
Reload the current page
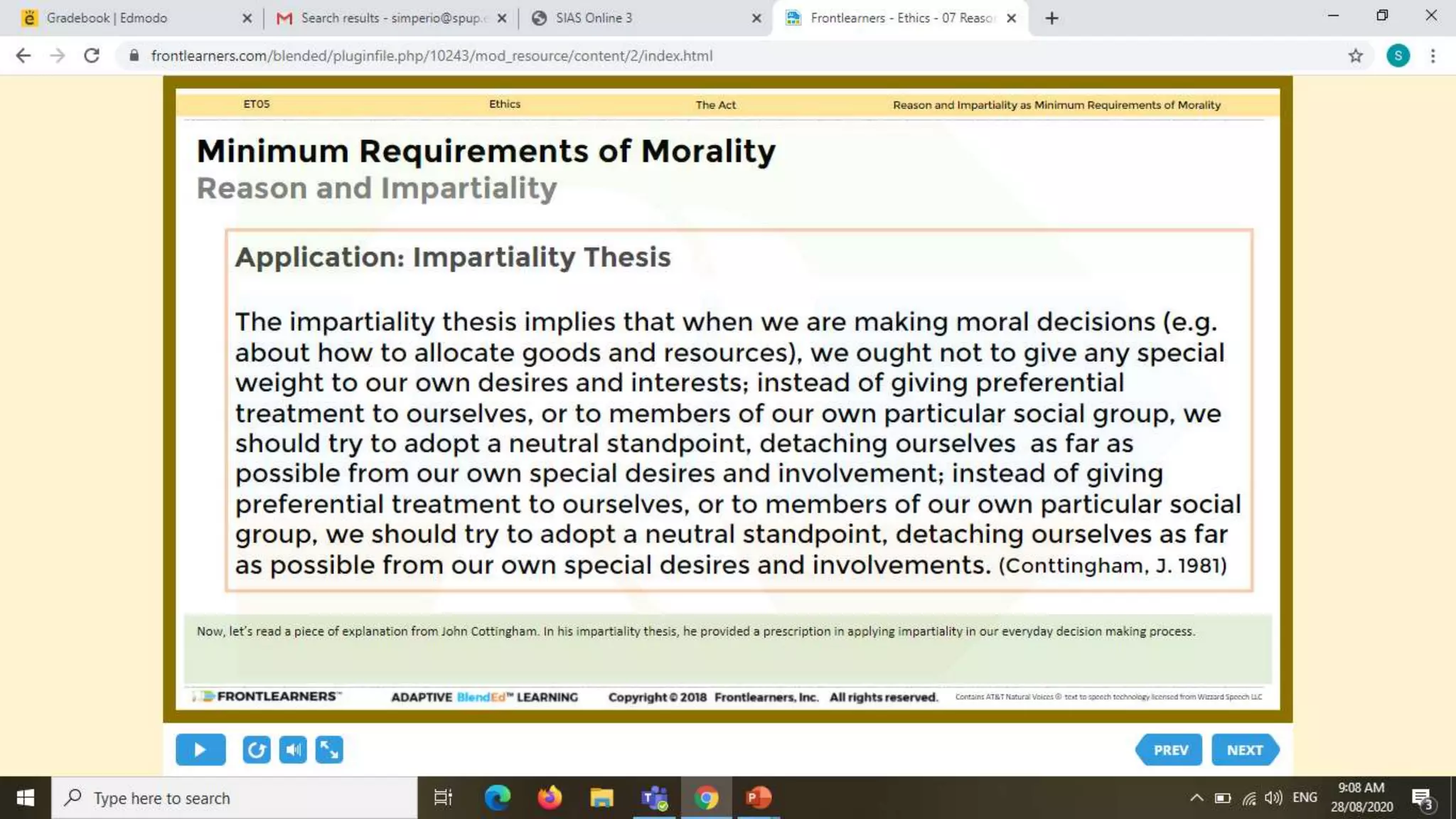92,55
